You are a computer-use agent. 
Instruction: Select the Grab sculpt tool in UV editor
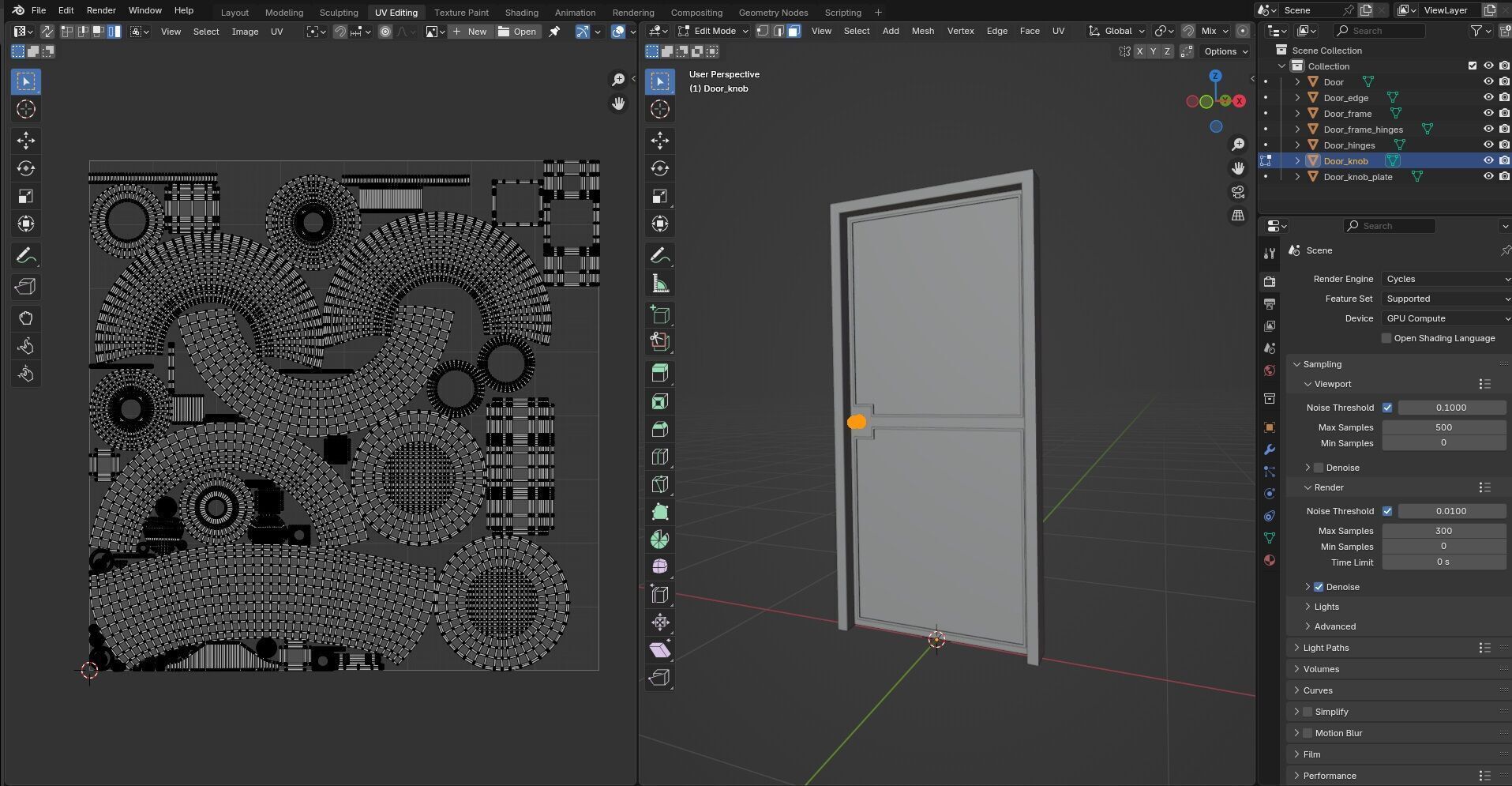tap(26, 318)
